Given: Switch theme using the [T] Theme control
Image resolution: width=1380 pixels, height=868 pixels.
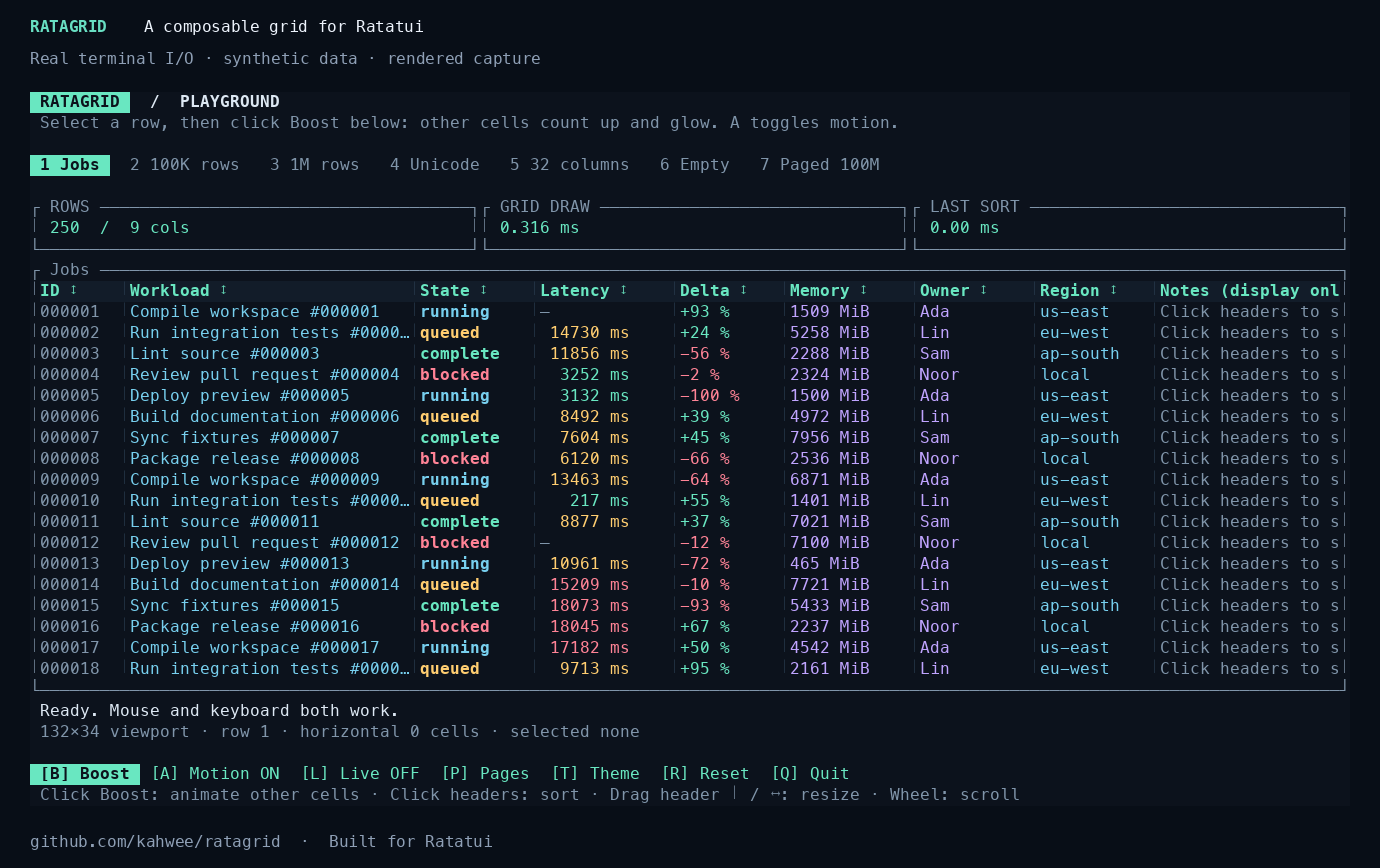Looking at the screenshot, I should [595, 773].
